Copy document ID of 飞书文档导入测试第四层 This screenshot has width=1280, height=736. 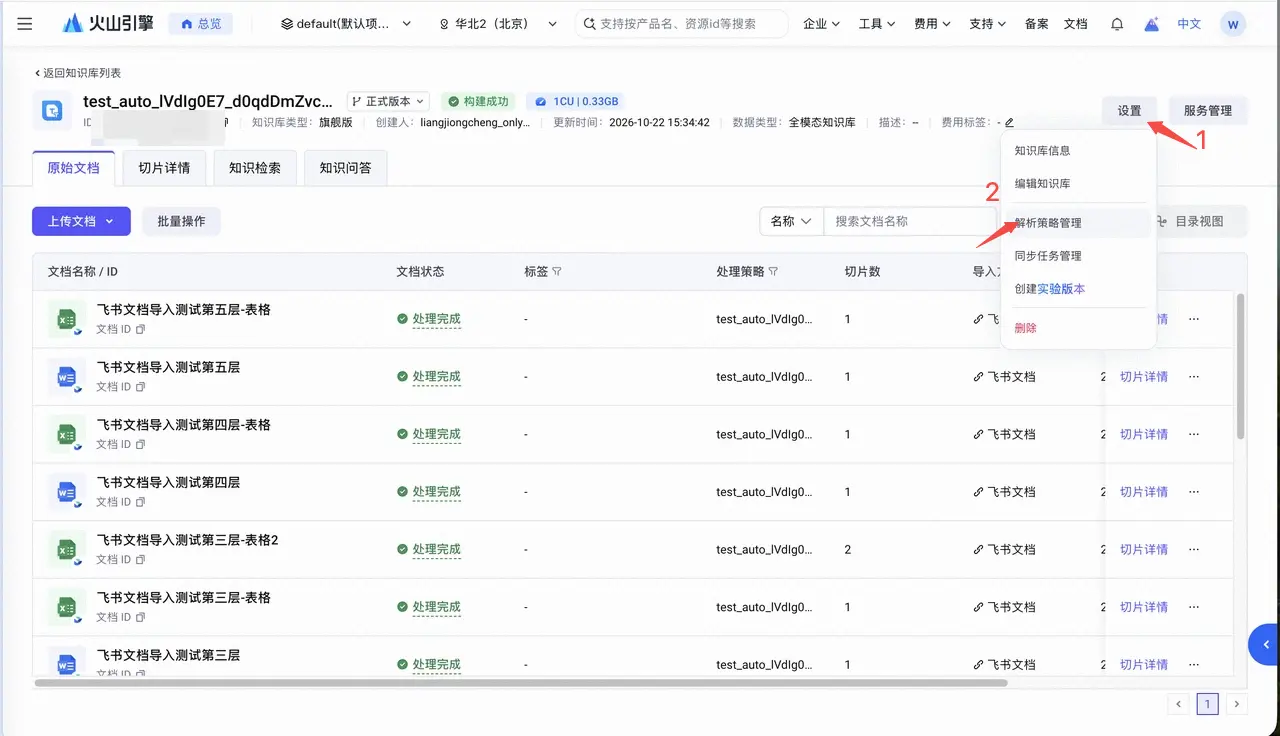(140, 502)
